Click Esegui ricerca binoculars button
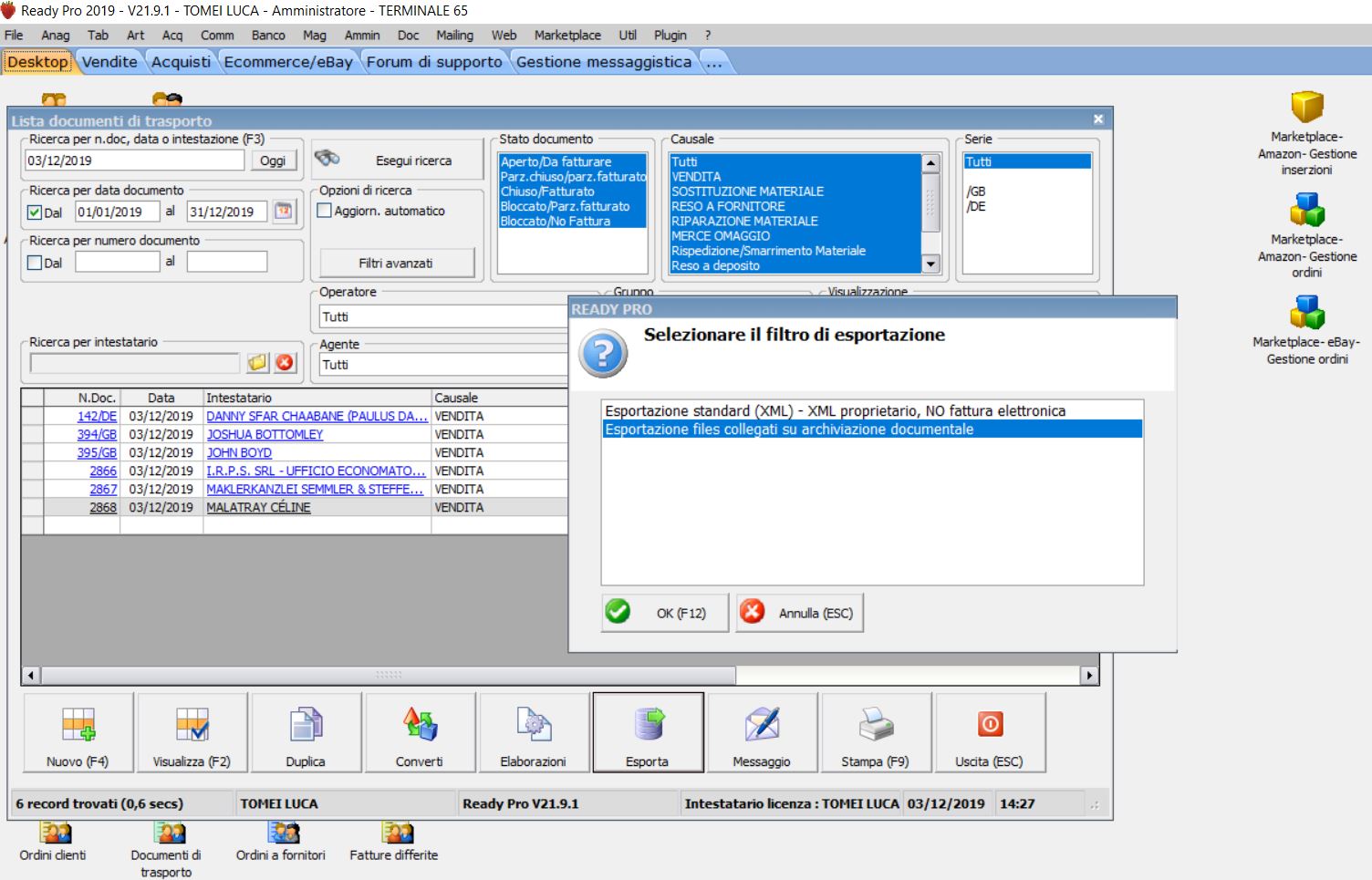 click(x=397, y=160)
